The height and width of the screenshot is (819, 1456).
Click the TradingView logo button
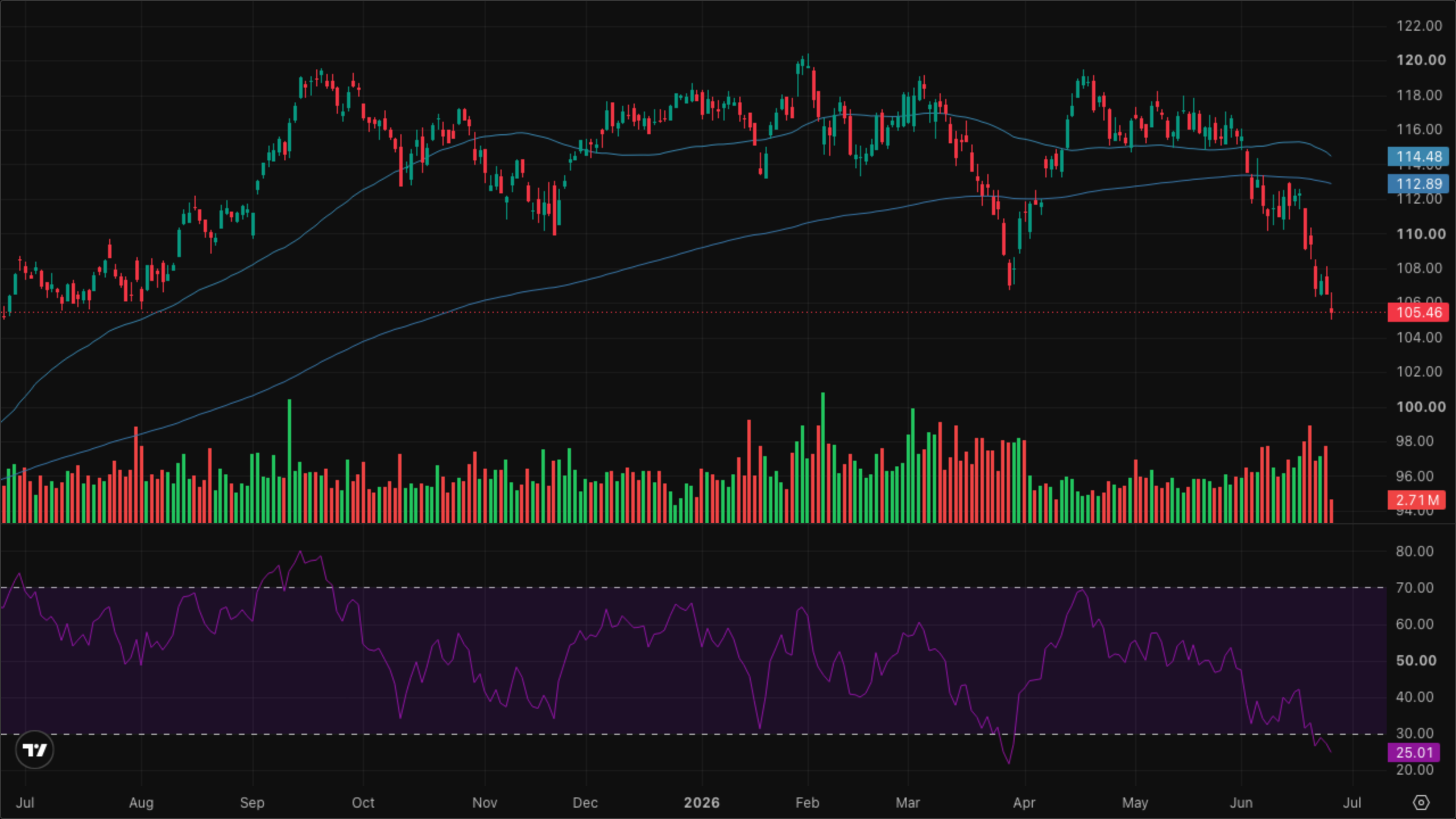pos(35,750)
